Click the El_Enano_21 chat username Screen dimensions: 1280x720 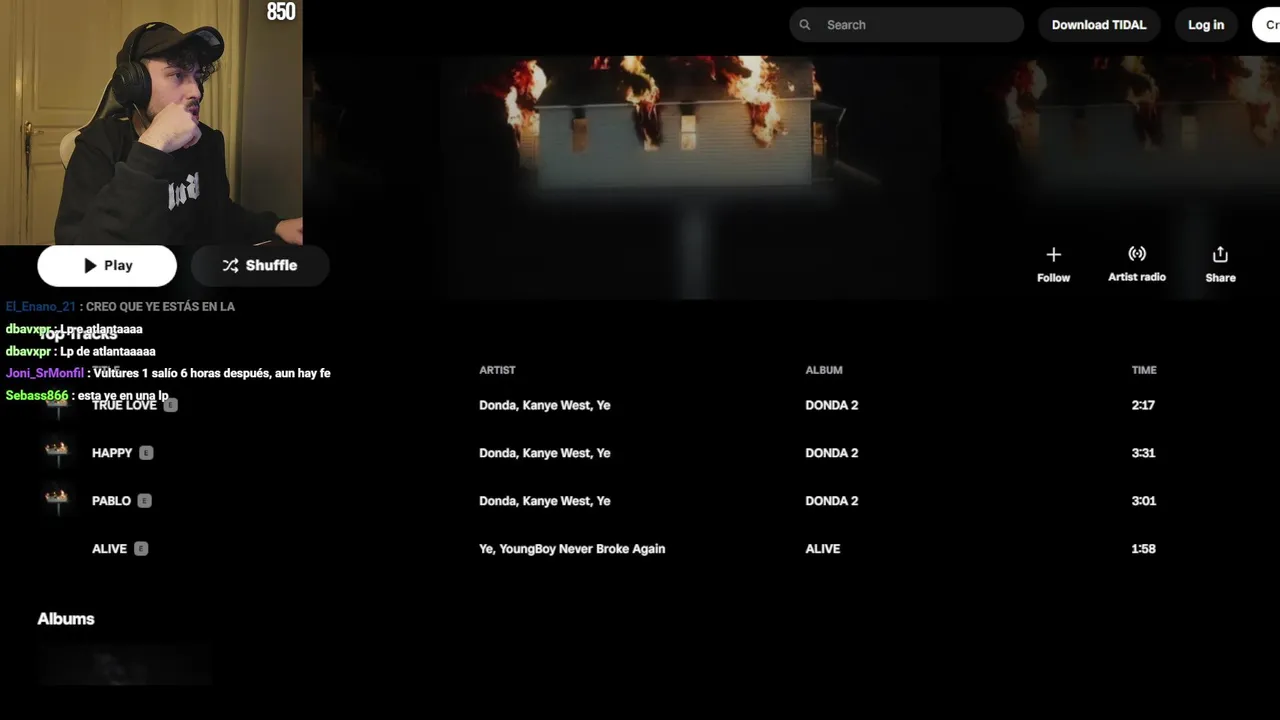coord(41,307)
